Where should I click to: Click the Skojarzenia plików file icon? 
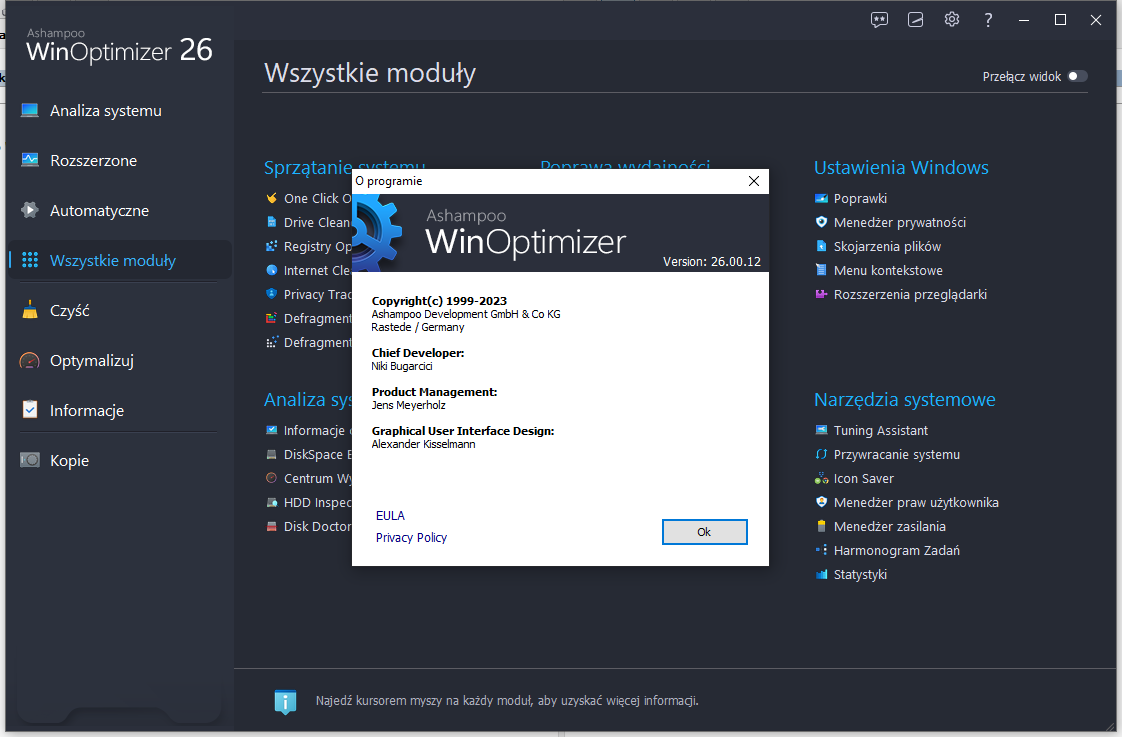click(x=821, y=246)
